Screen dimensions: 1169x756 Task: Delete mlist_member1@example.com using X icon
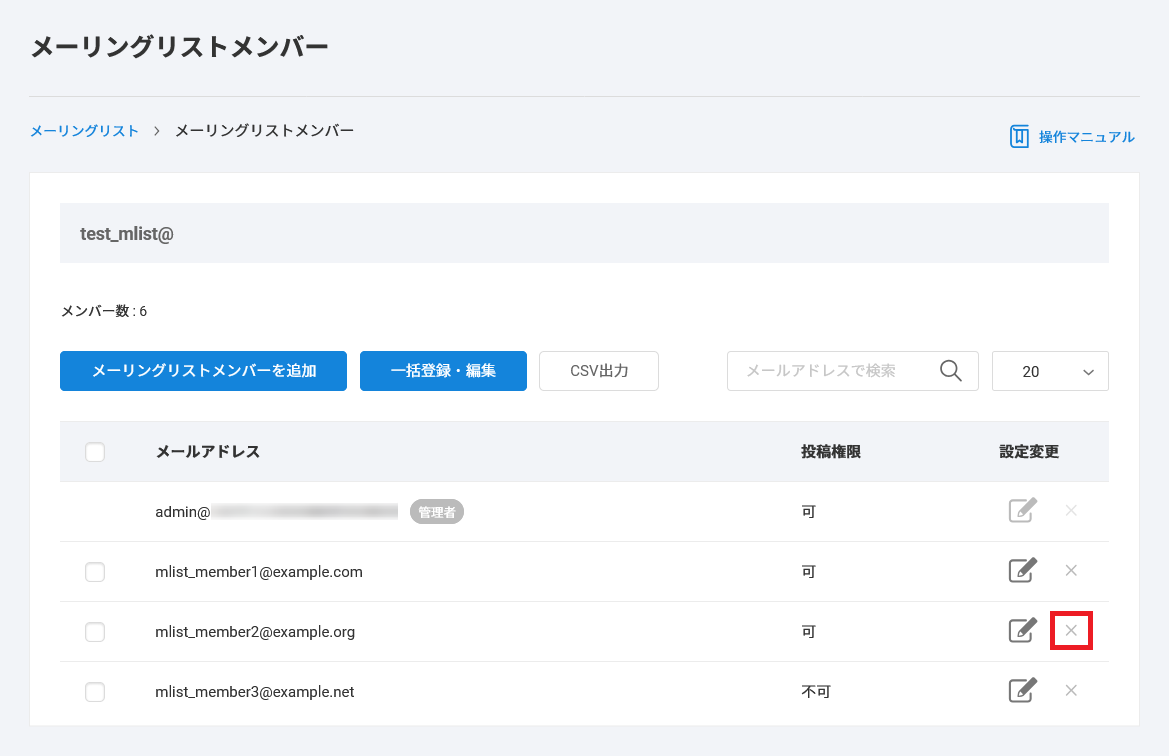click(x=1071, y=571)
